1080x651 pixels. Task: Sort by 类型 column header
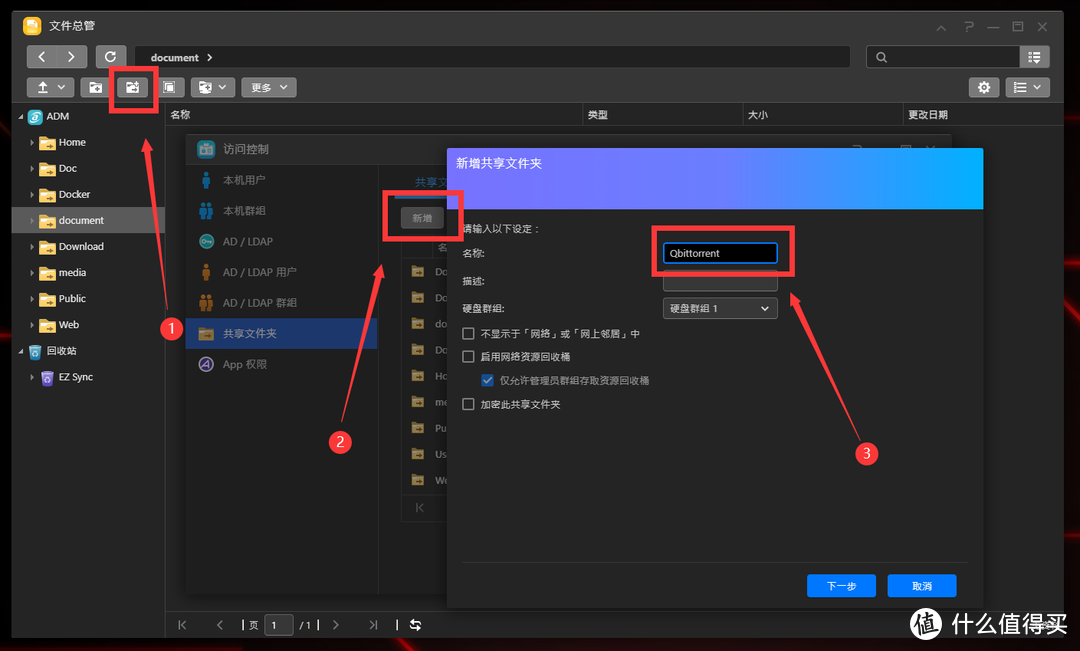coord(598,115)
